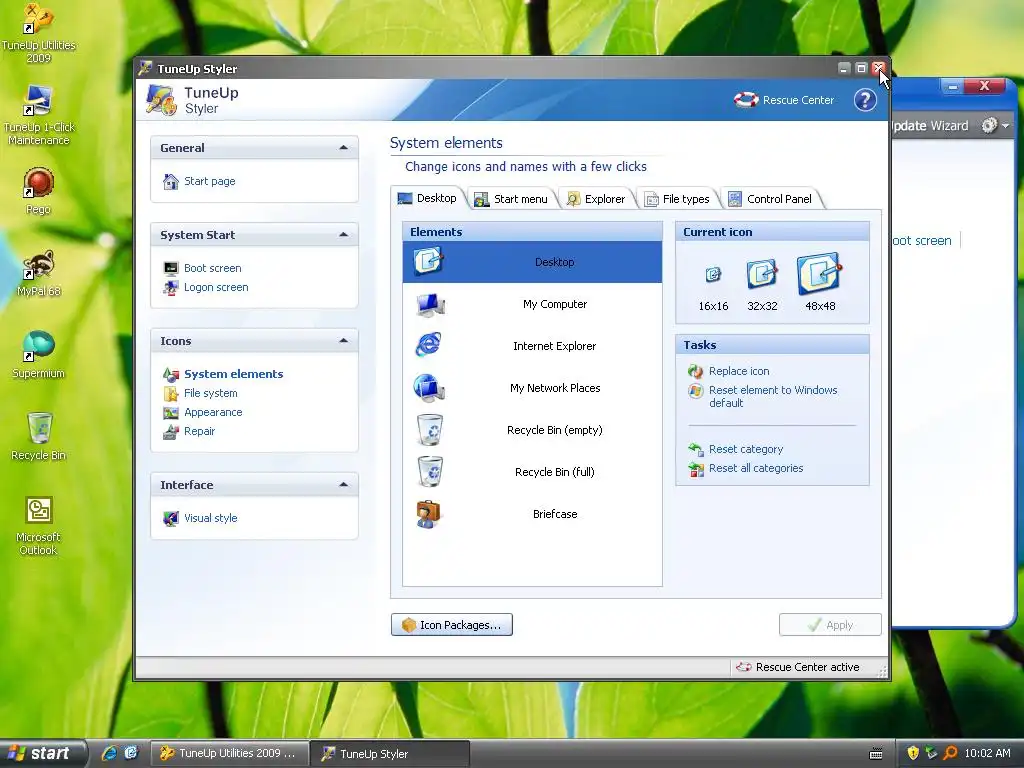
Task: Switch to the Desktop tab
Action: coord(428,199)
